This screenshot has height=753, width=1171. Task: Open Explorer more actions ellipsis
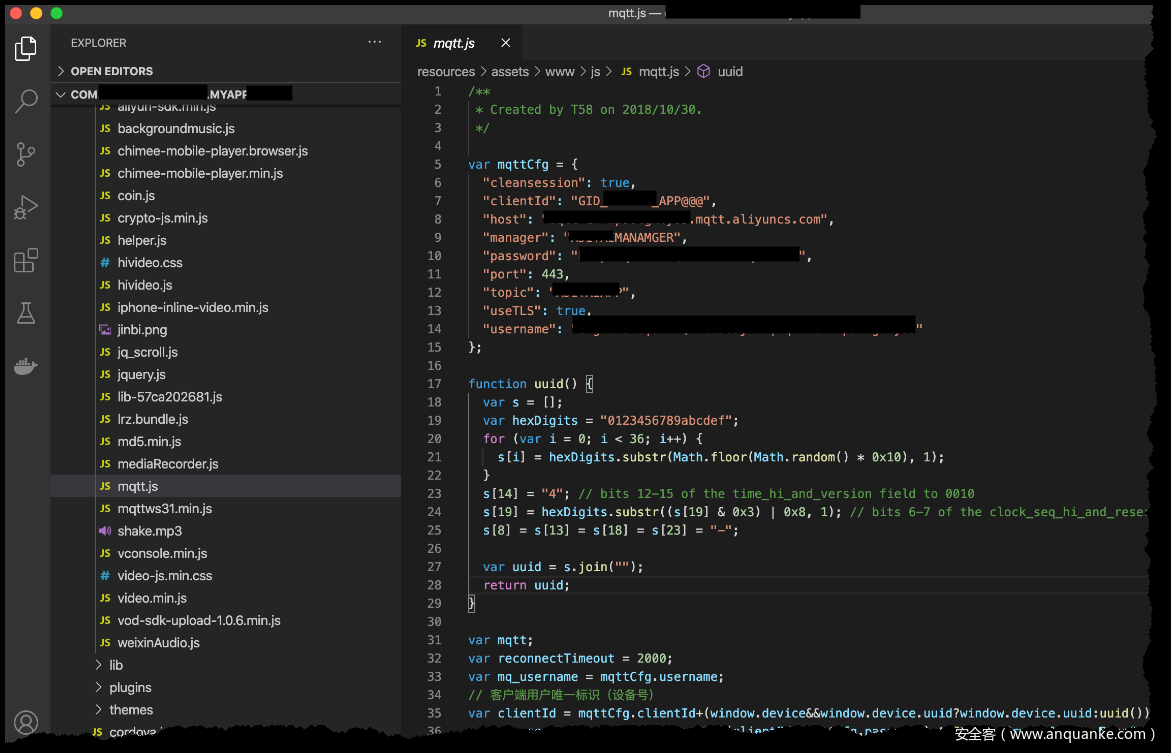click(x=375, y=43)
